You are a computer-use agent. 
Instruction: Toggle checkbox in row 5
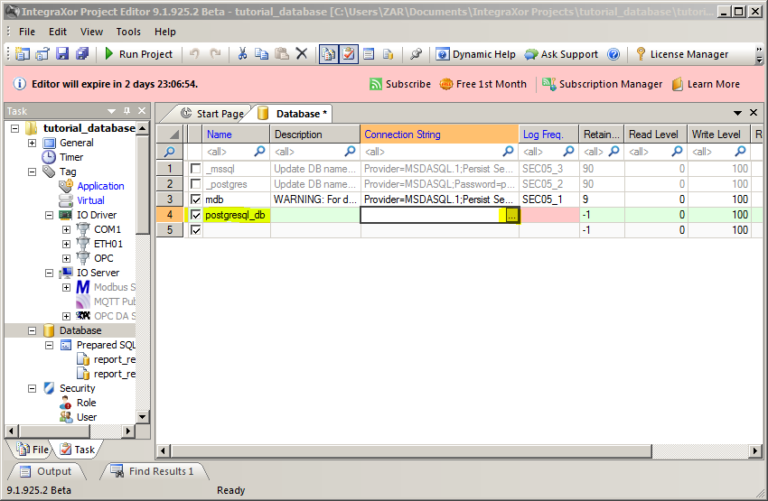(195, 230)
